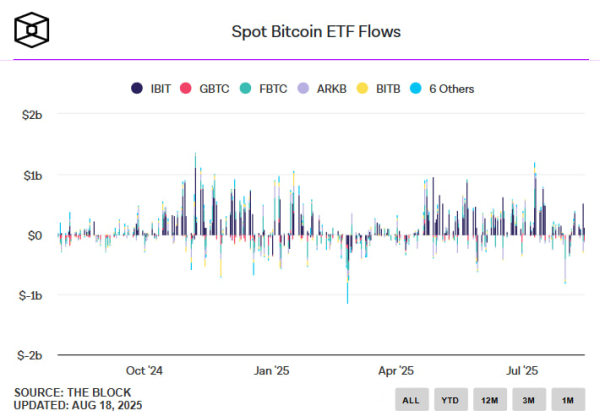Switch to the 12M time range
The height and width of the screenshot is (416, 600).
pyautogui.click(x=489, y=400)
